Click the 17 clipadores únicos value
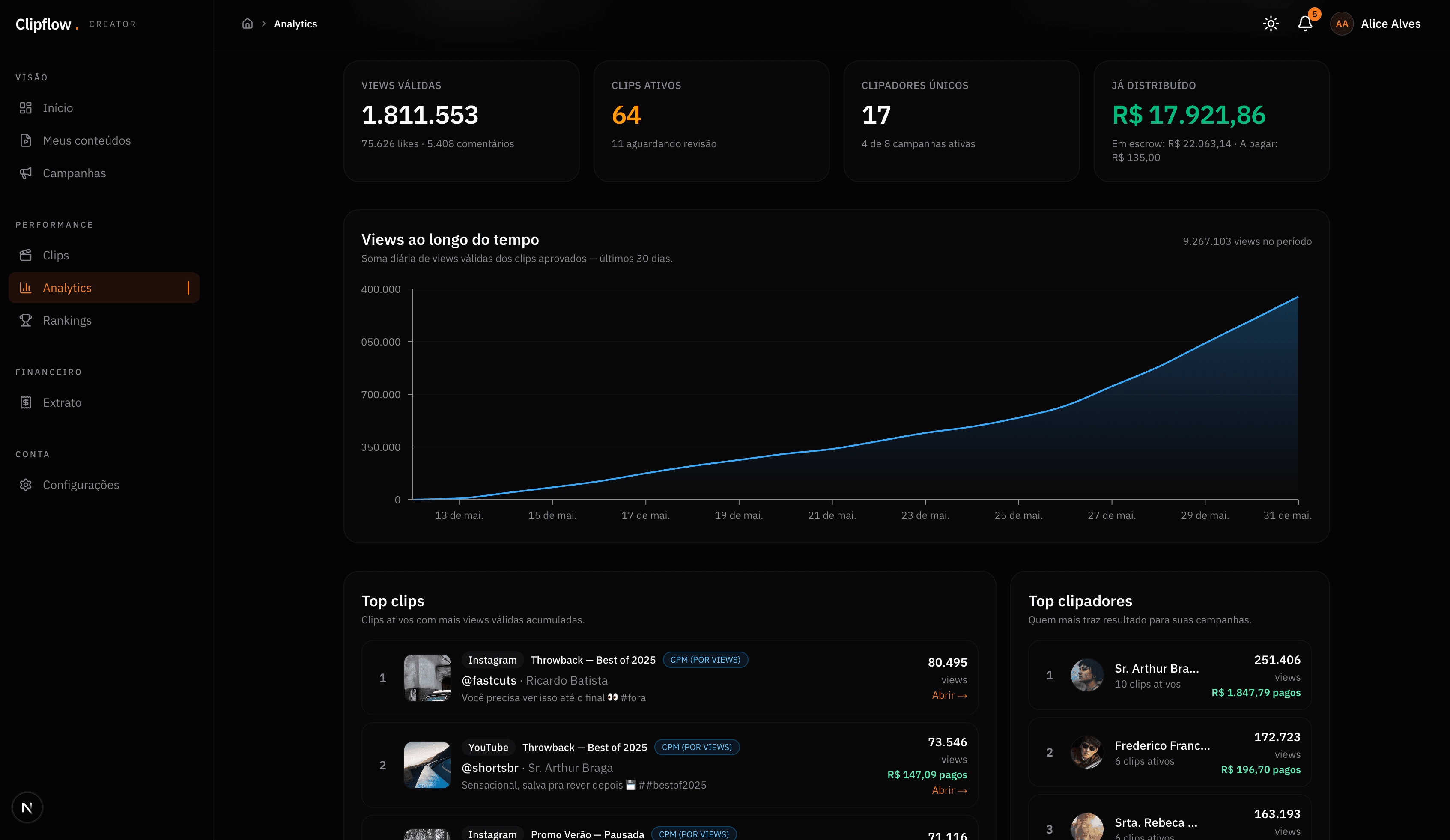 [x=876, y=115]
